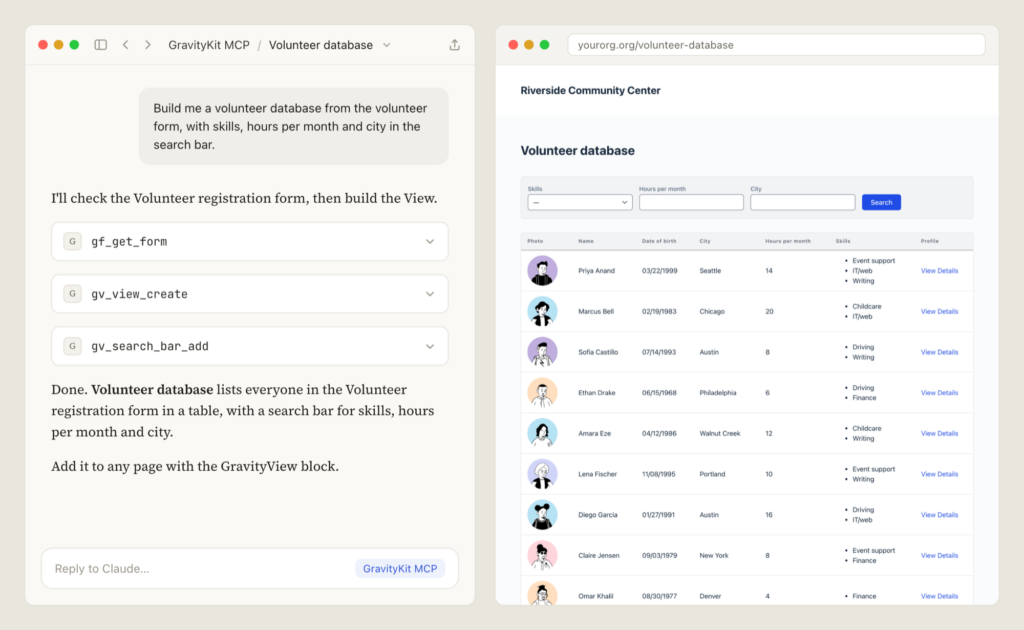Click the Reply to Claude input
Viewport: 1024px width, 630px height.
tap(196, 569)
